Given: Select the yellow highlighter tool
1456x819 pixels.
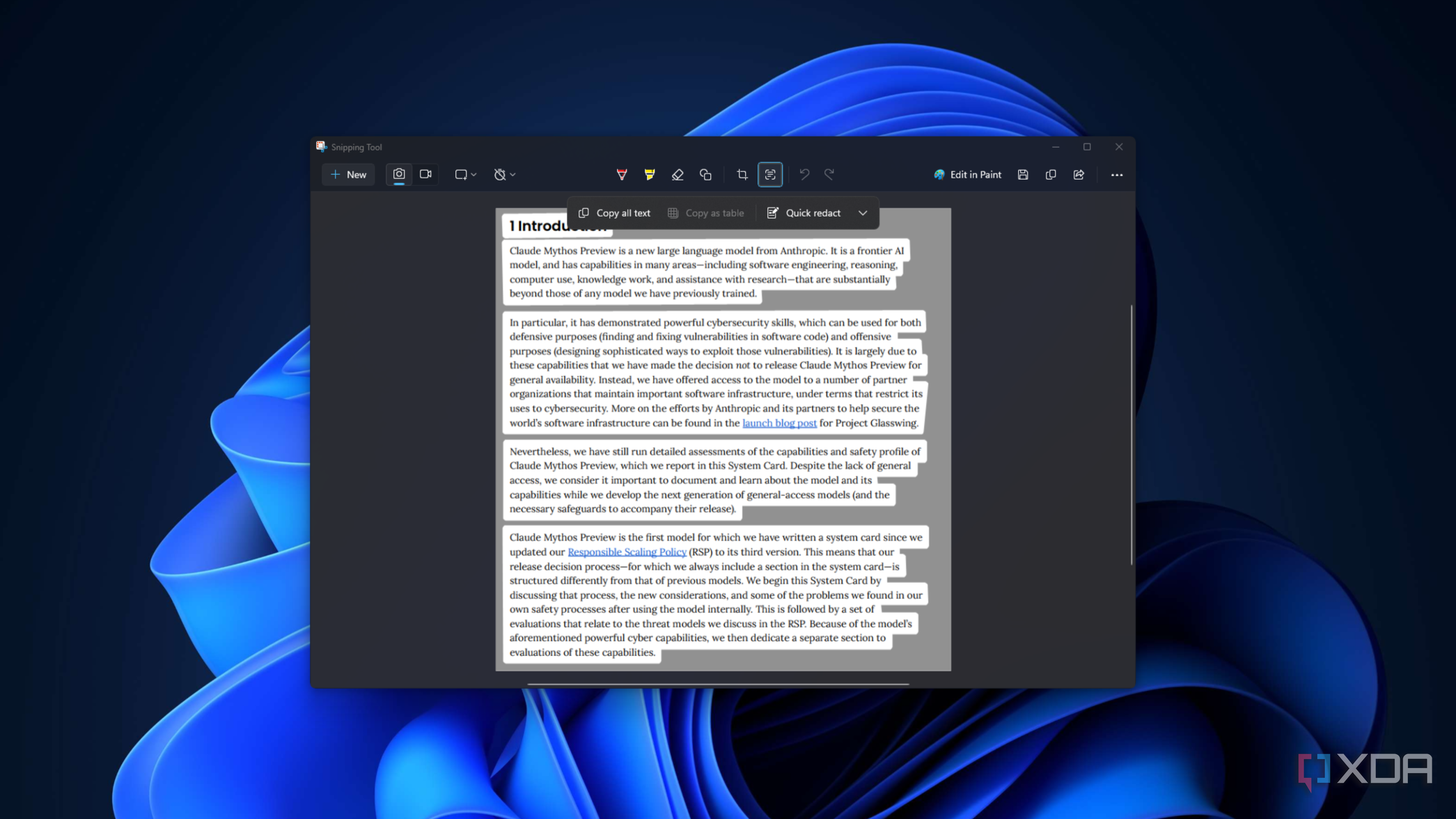Looking at the screenshot, I should pos(650,175).
